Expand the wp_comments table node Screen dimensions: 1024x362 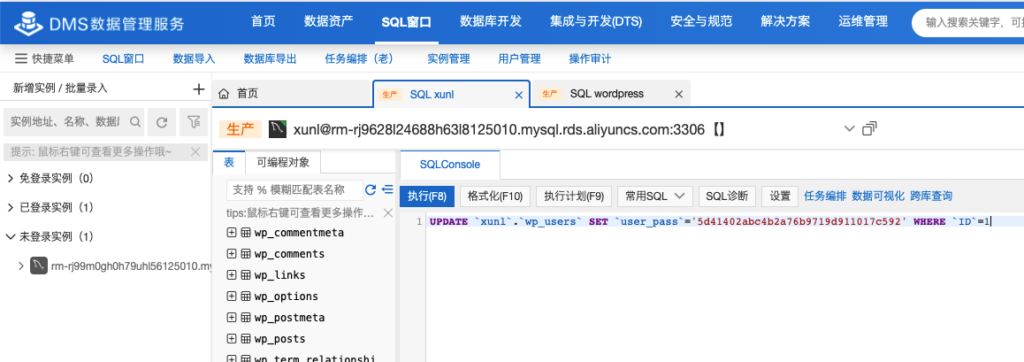[x=231, y=254]
